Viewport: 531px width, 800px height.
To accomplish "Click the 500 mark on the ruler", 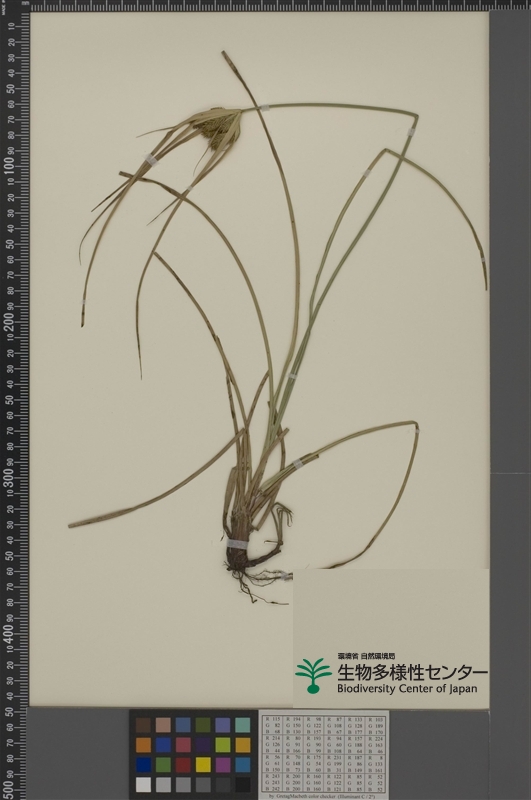I will click(x=9, y=787).
